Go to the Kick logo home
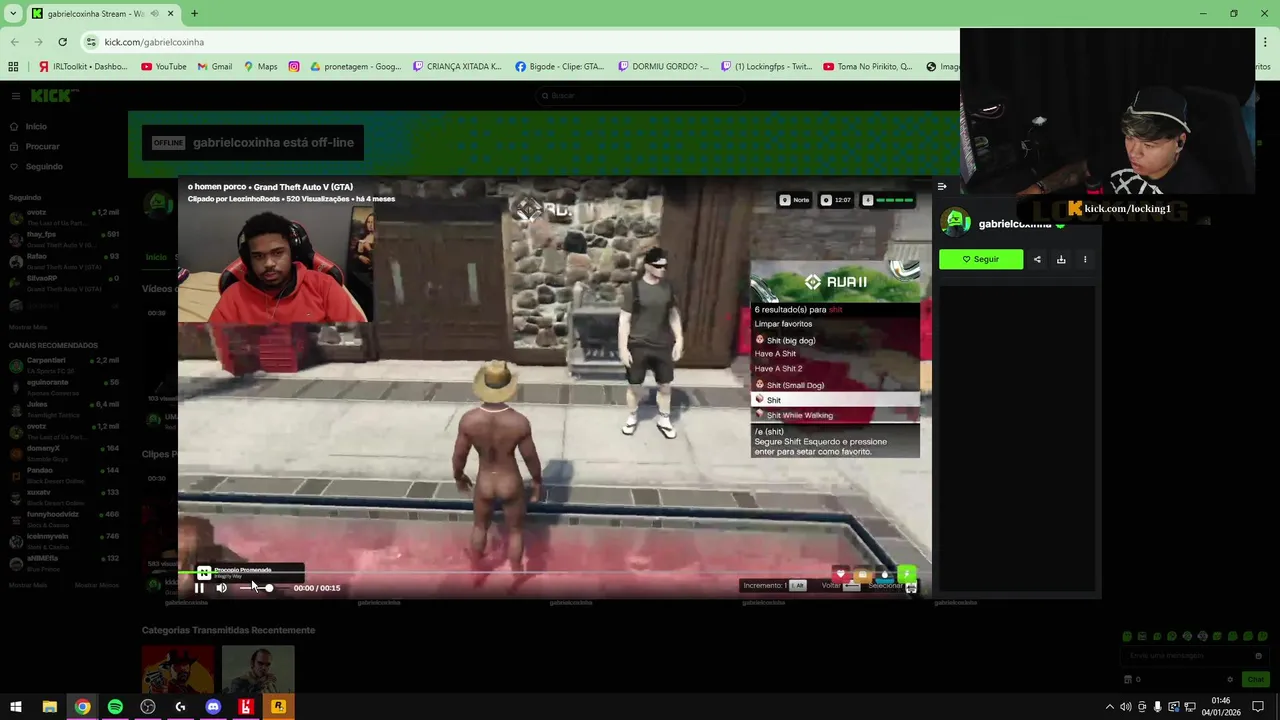This screenshot has width=1280, height=720. [50, 95]
